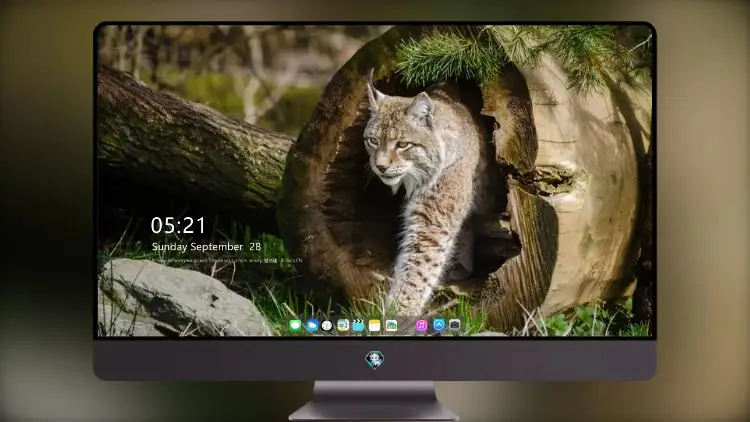Screen dimensions: 750x422
Task: Open the yellow Notes app icon
Action: pos(375,325)
